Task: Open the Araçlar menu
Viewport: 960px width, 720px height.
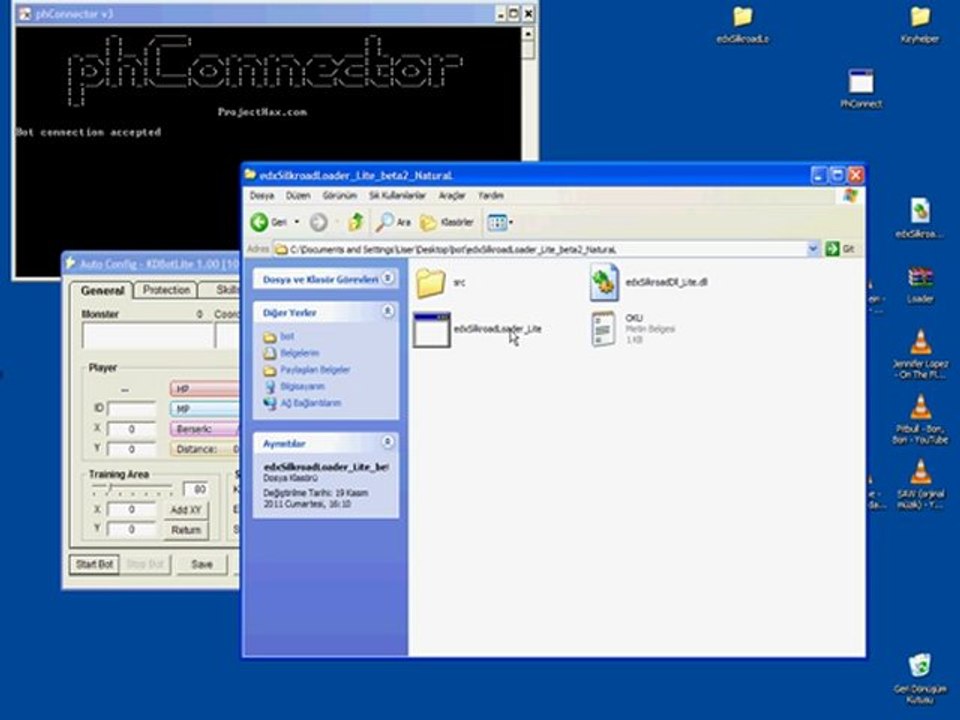Action: [452, 195]
